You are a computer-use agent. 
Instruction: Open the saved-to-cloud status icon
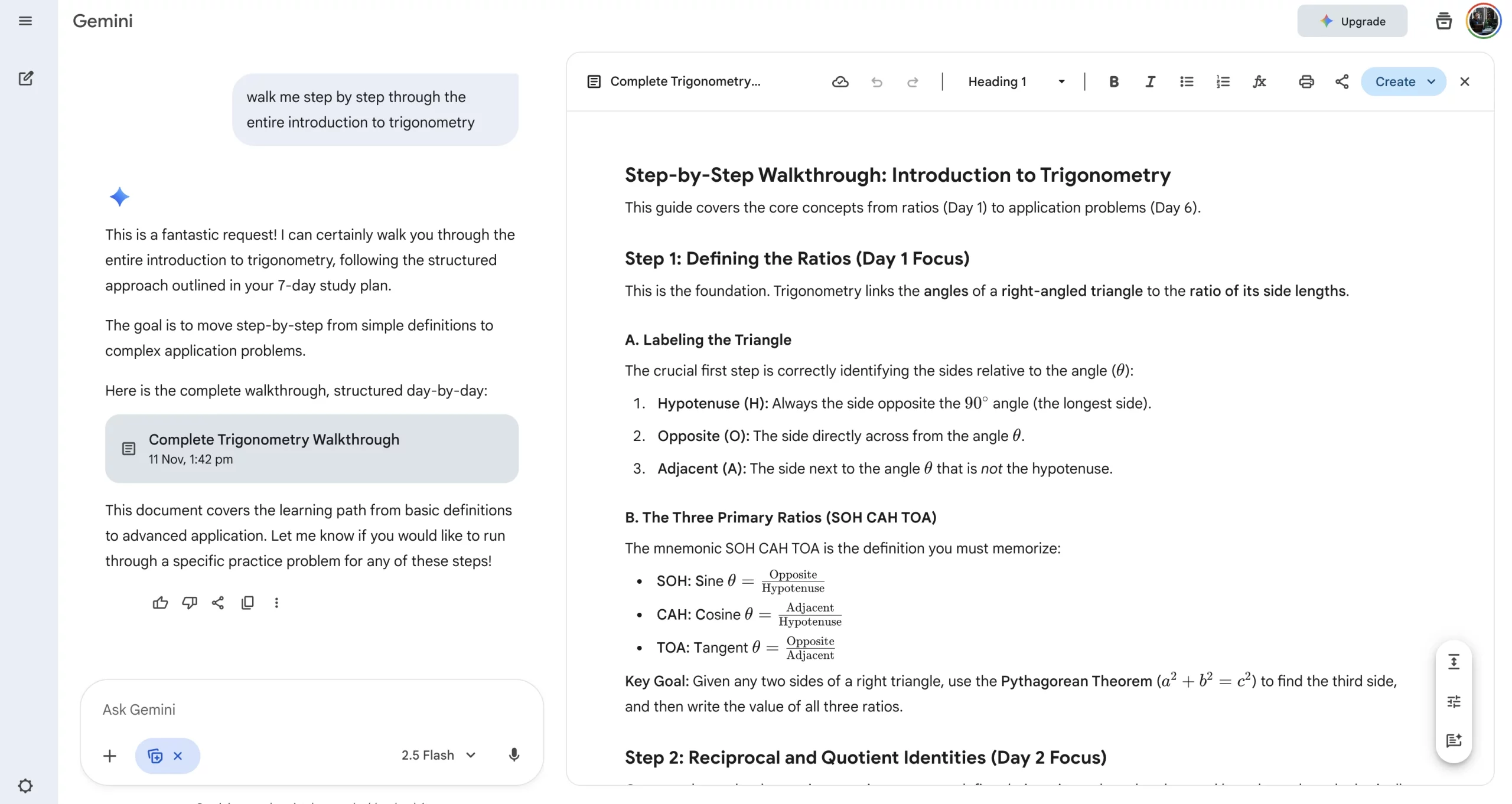pos(840,81)
